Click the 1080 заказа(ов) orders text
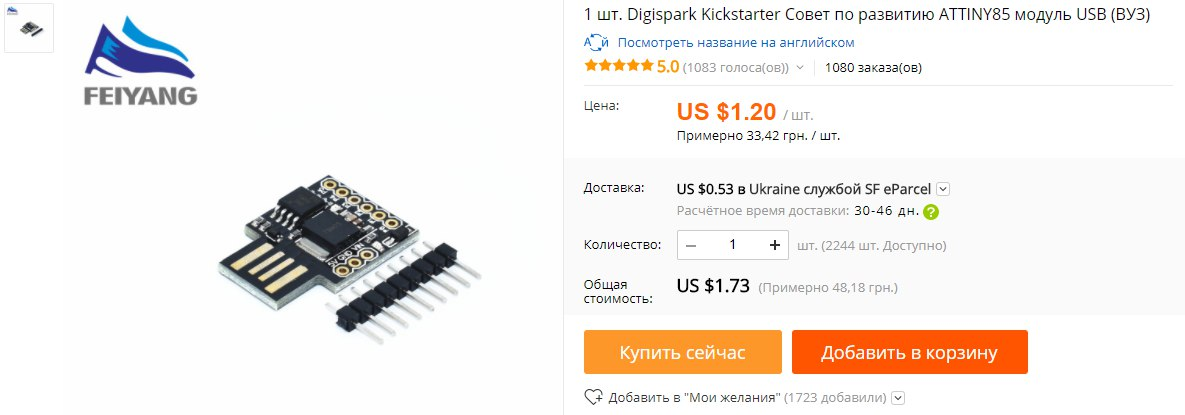 [873, 67]
